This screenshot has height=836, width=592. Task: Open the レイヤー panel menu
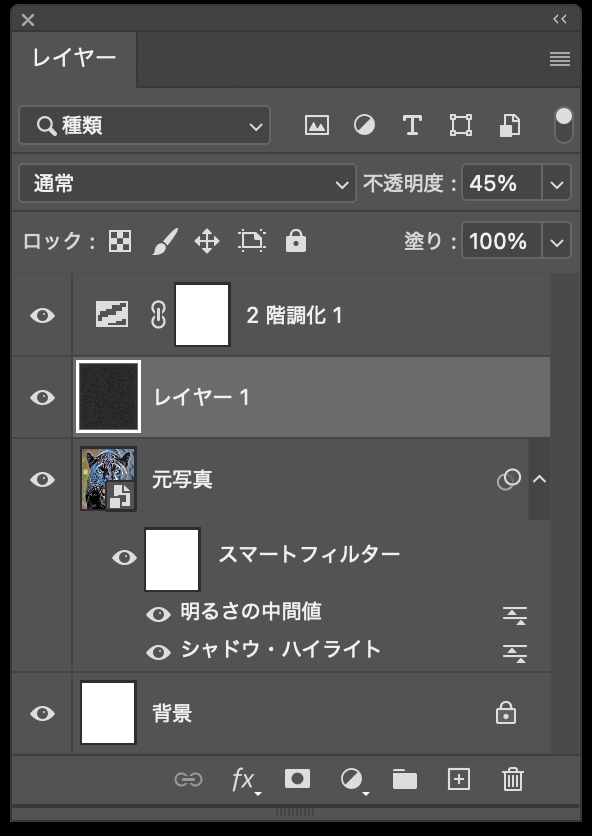[x=560, y=59]
